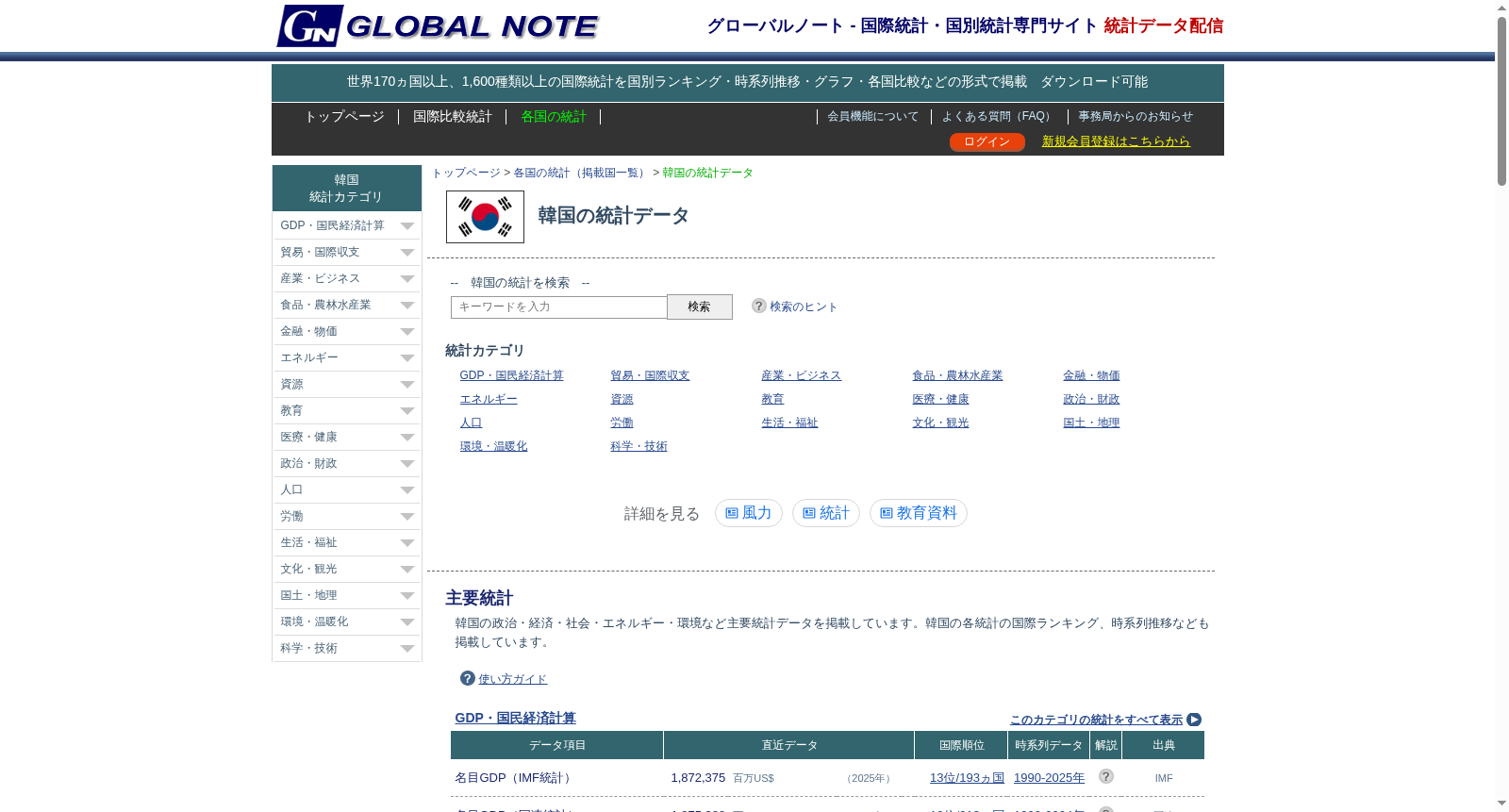
Task: Open 金融・物価 category link in main area
Action: [1091, 375]
